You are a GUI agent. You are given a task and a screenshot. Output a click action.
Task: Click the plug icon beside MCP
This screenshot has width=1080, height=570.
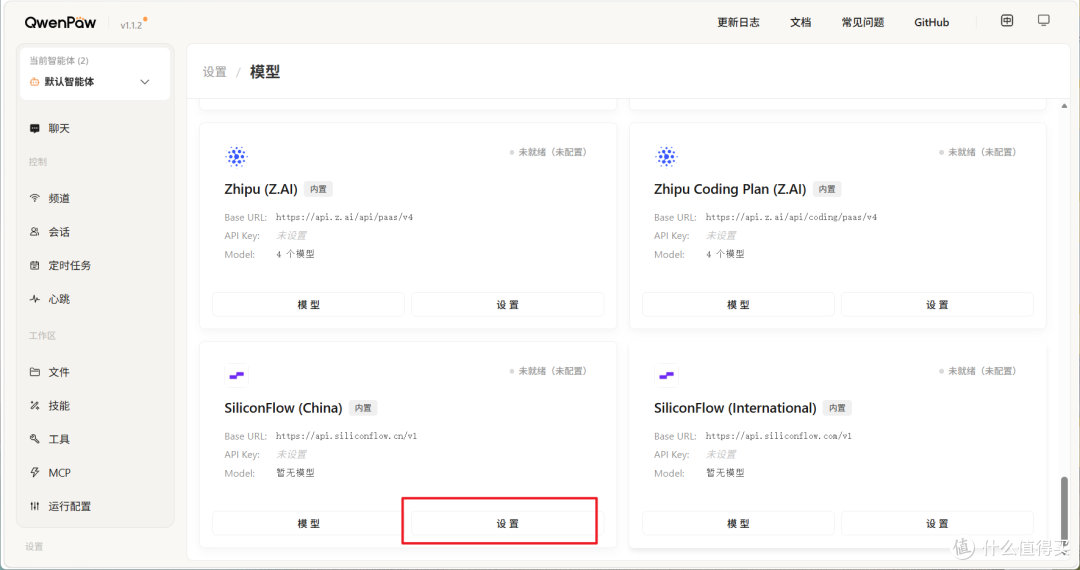click(x=34, y=473)
